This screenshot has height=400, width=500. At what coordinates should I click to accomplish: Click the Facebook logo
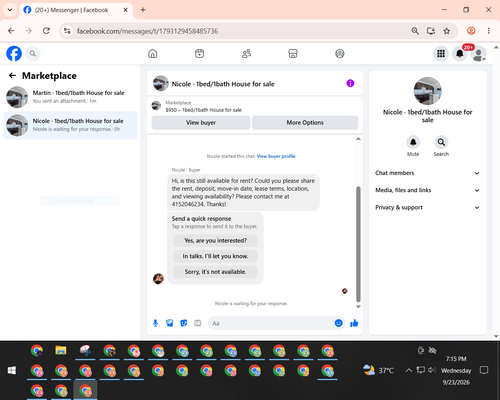[14, 53]
